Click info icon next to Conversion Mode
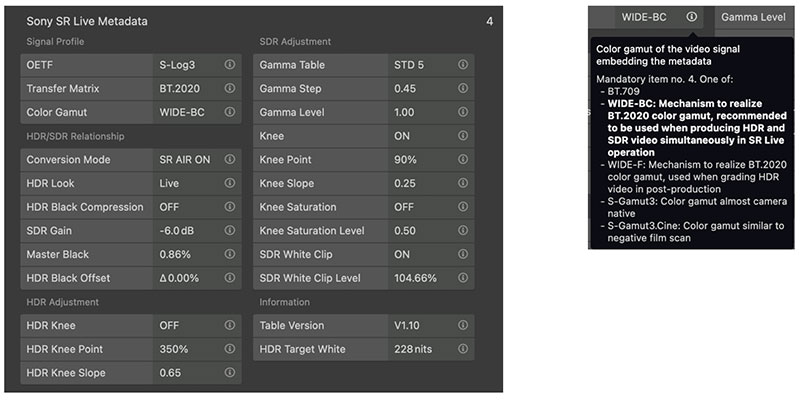Screen dimensions: 800x400 click(x=230, y=159)
